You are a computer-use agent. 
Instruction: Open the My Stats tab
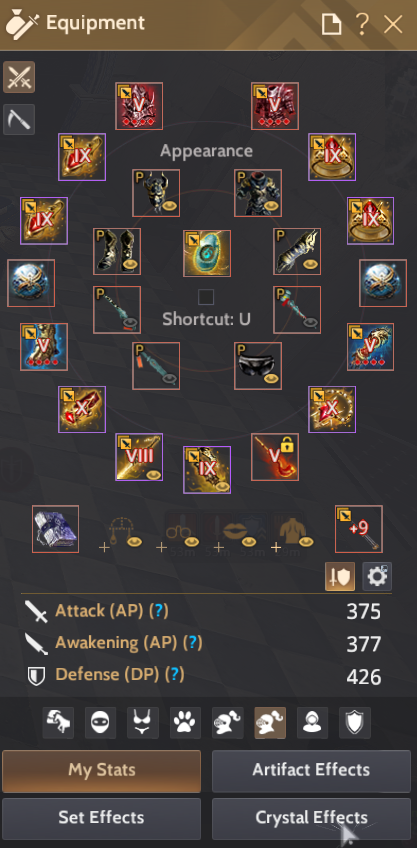102,771
